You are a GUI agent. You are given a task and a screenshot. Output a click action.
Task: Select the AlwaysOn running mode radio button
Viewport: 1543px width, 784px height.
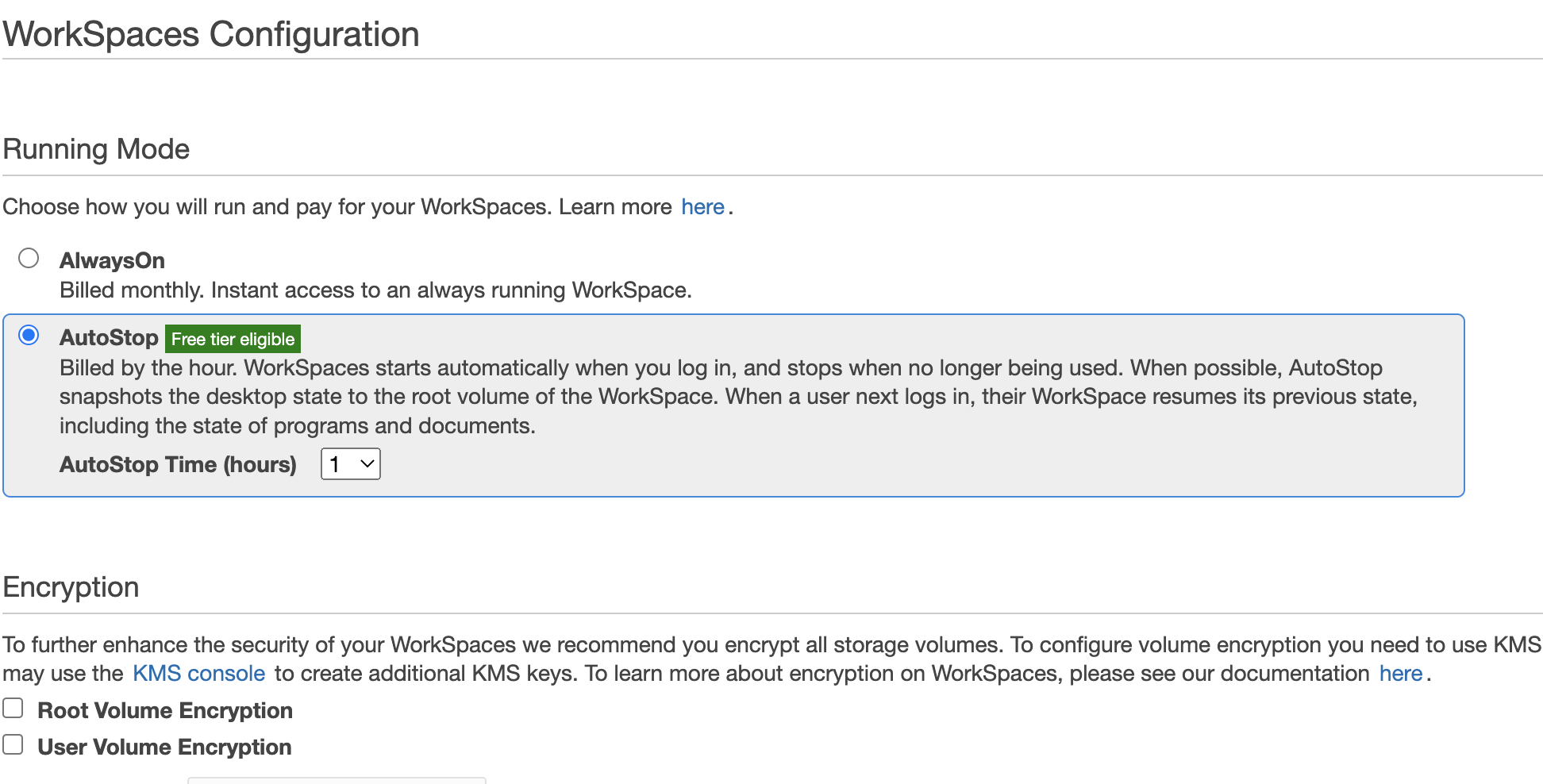click(29, 258)
